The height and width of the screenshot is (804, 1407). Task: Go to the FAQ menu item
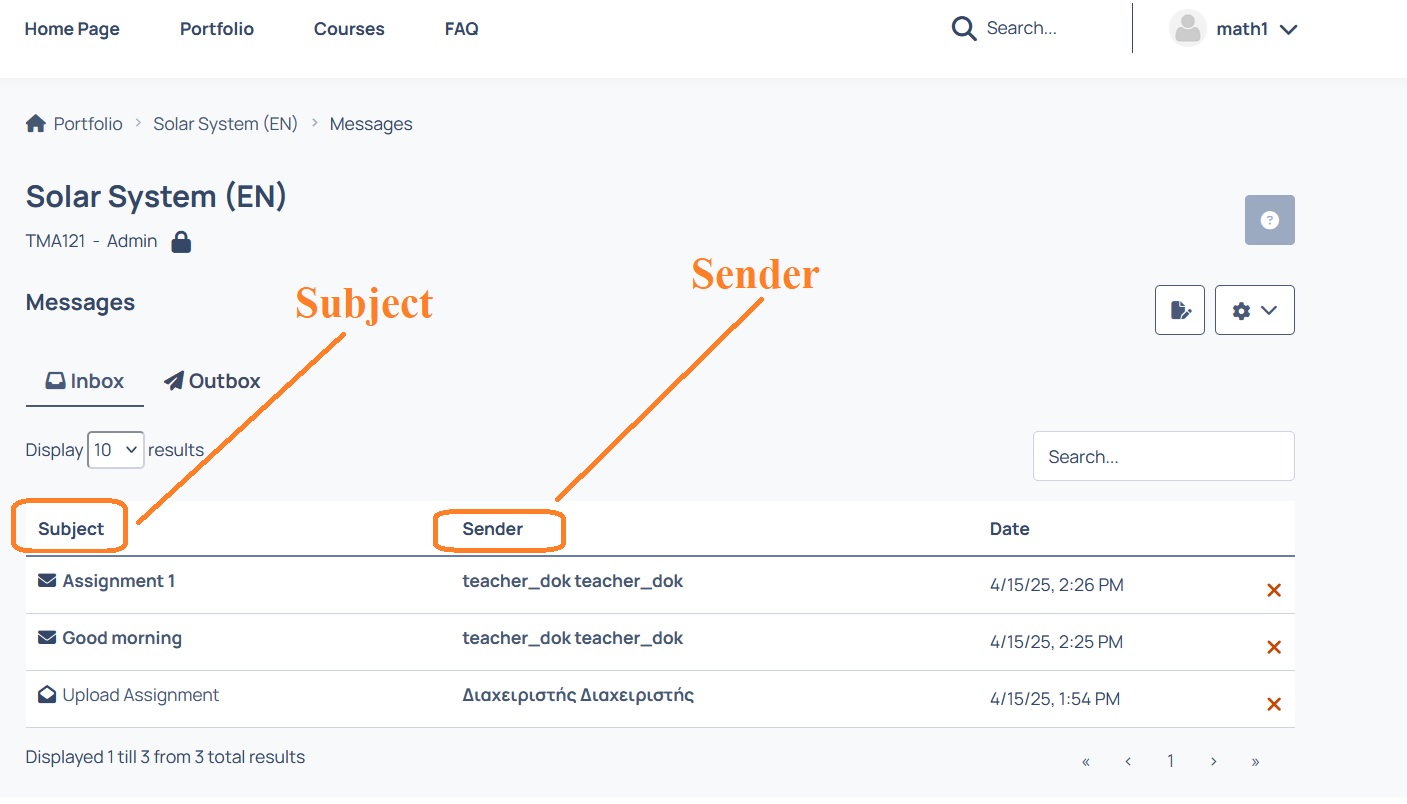(x=461, y=29)
